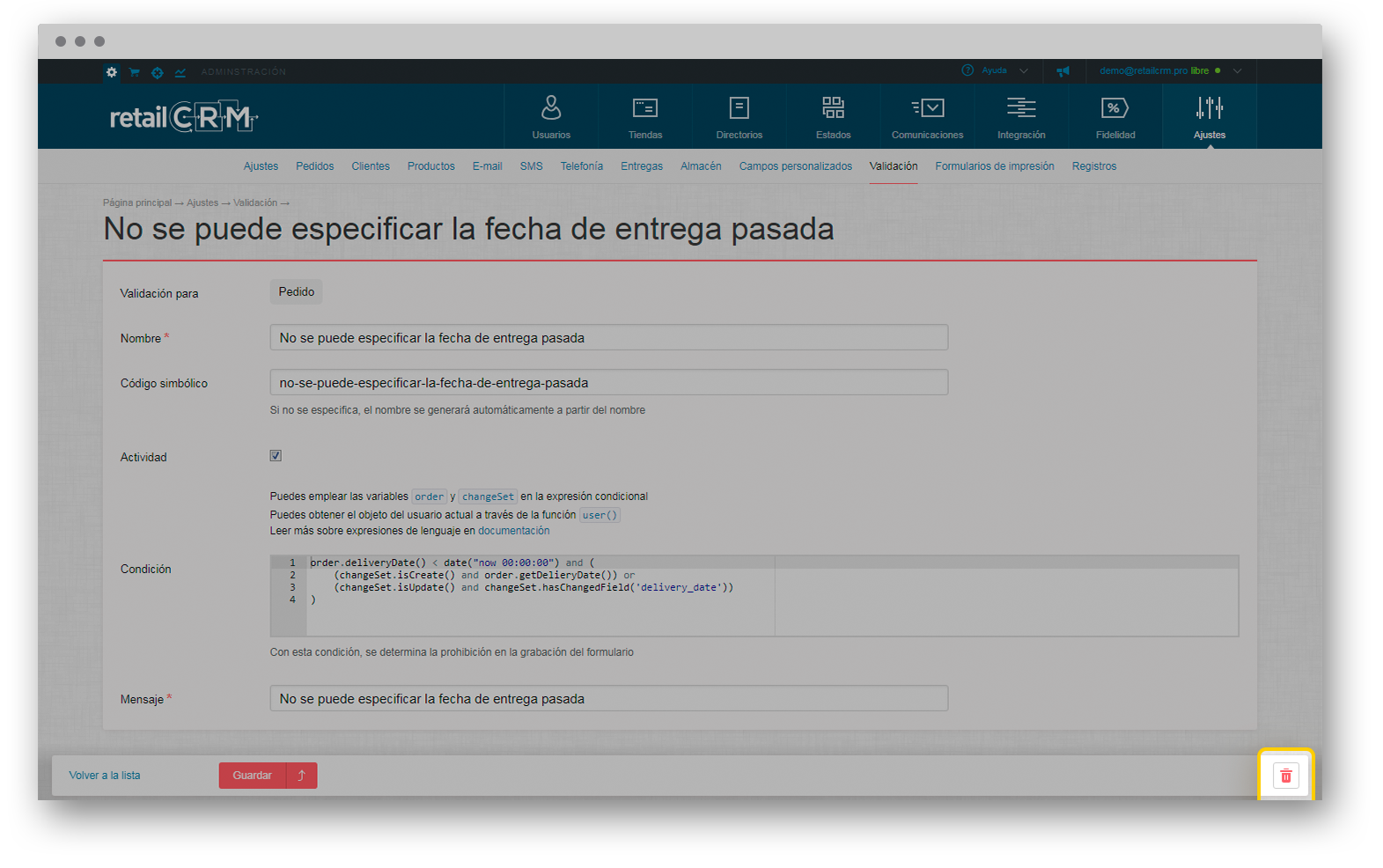Click the Pedido validation type tag
Image resolution: width=1383 pixels, height=868 pixels.
tap(297, 291)
